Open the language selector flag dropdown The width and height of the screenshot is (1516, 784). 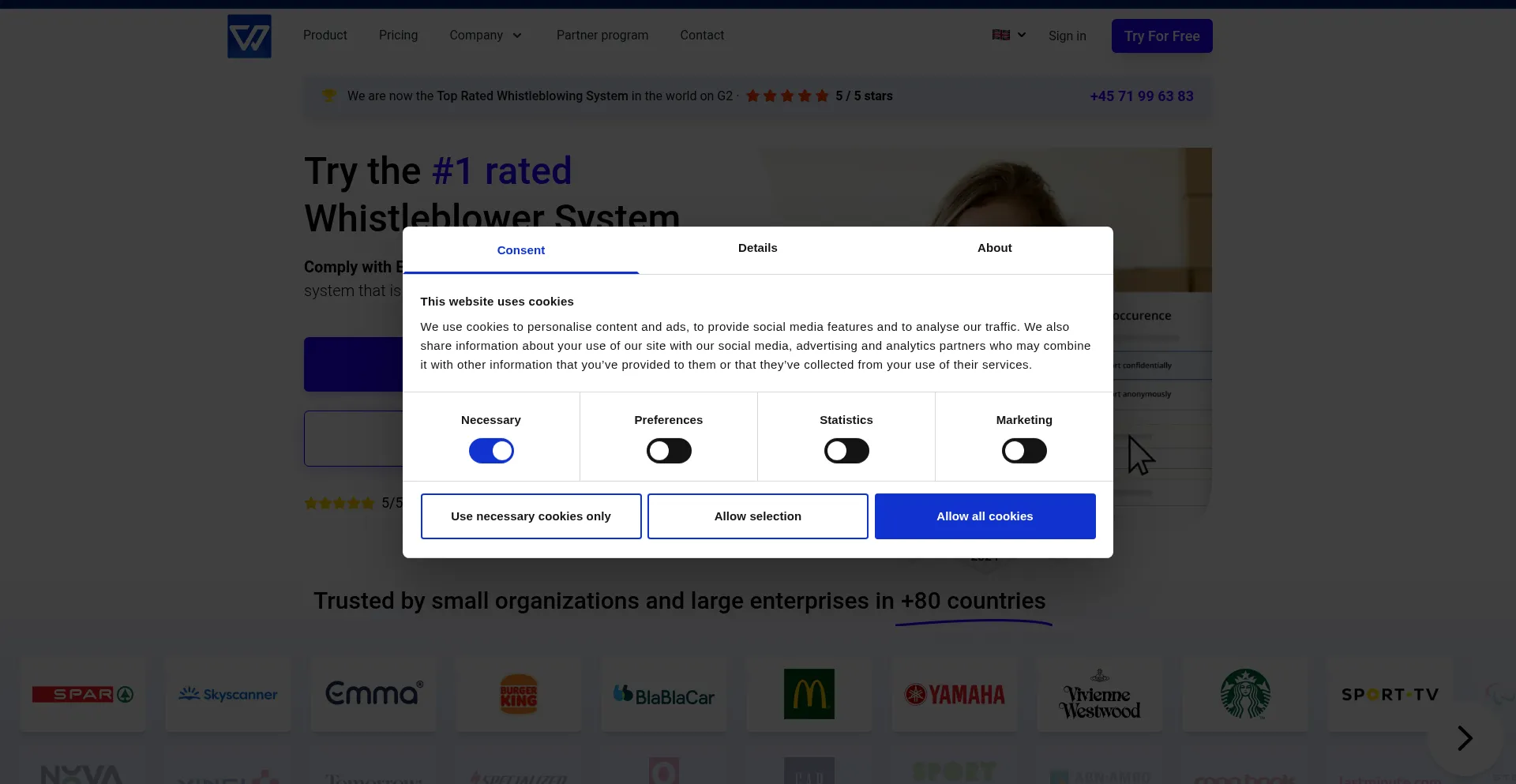[1008, 36]
